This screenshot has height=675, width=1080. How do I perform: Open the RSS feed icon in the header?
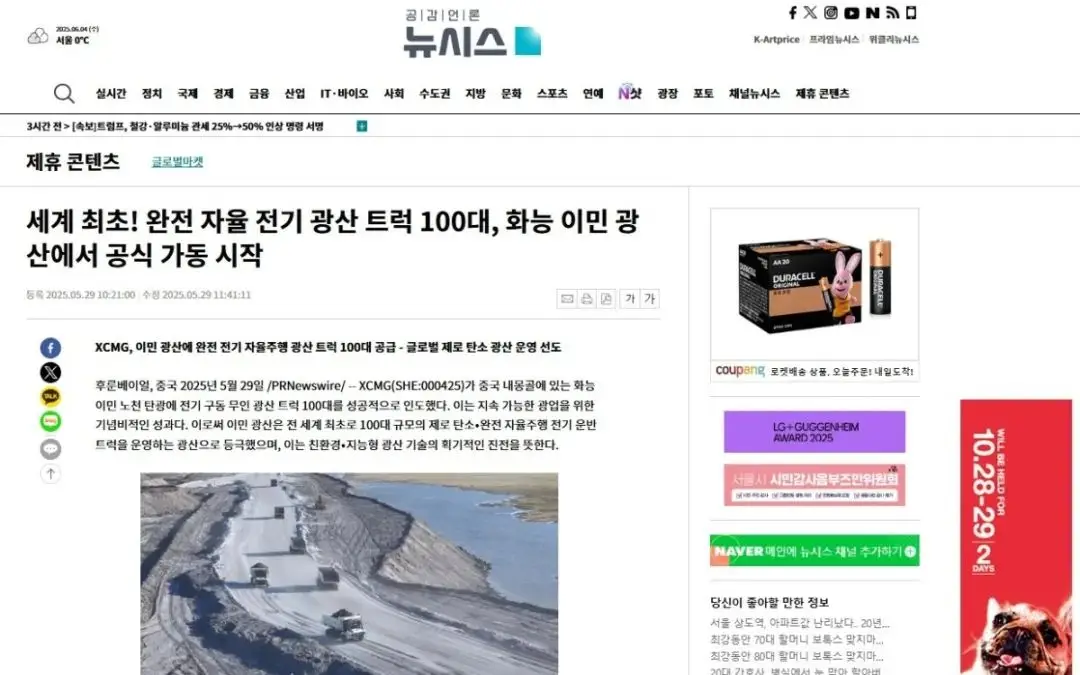coord(893,12)
